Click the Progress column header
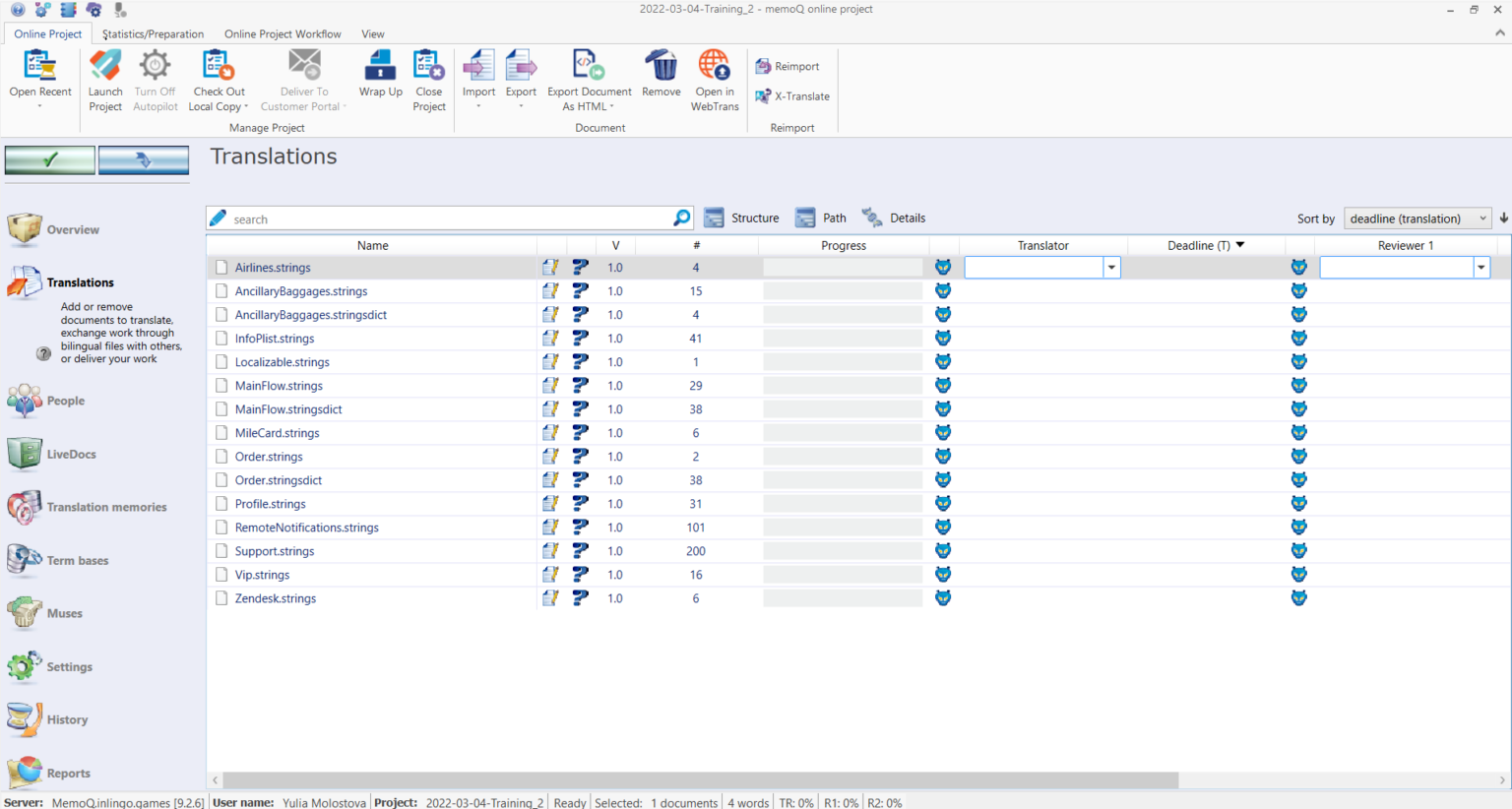This screenshot has height=809, width=1512. click(844, 245)
